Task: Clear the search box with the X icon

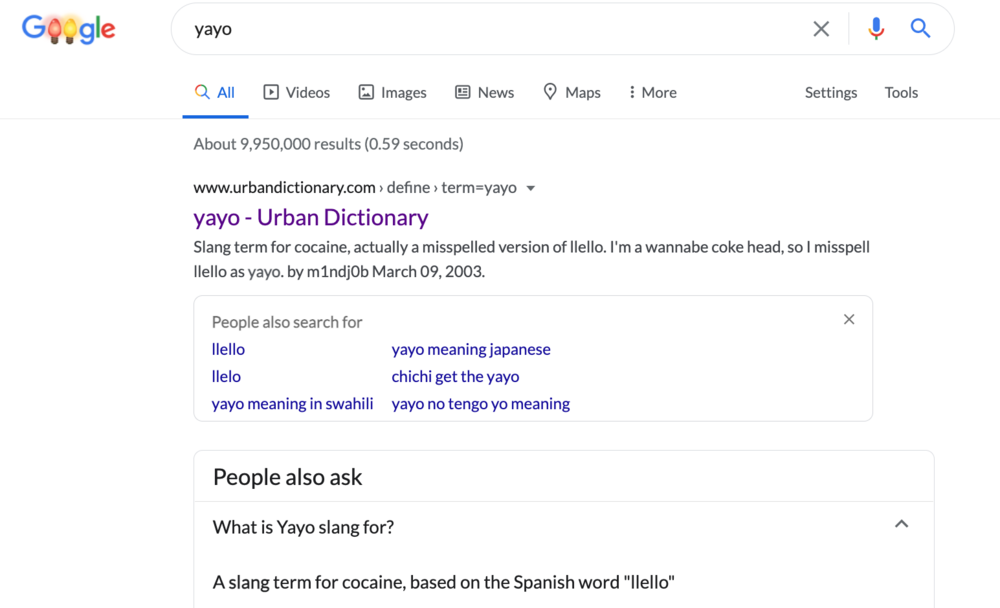Action: [x=821, y=29]
